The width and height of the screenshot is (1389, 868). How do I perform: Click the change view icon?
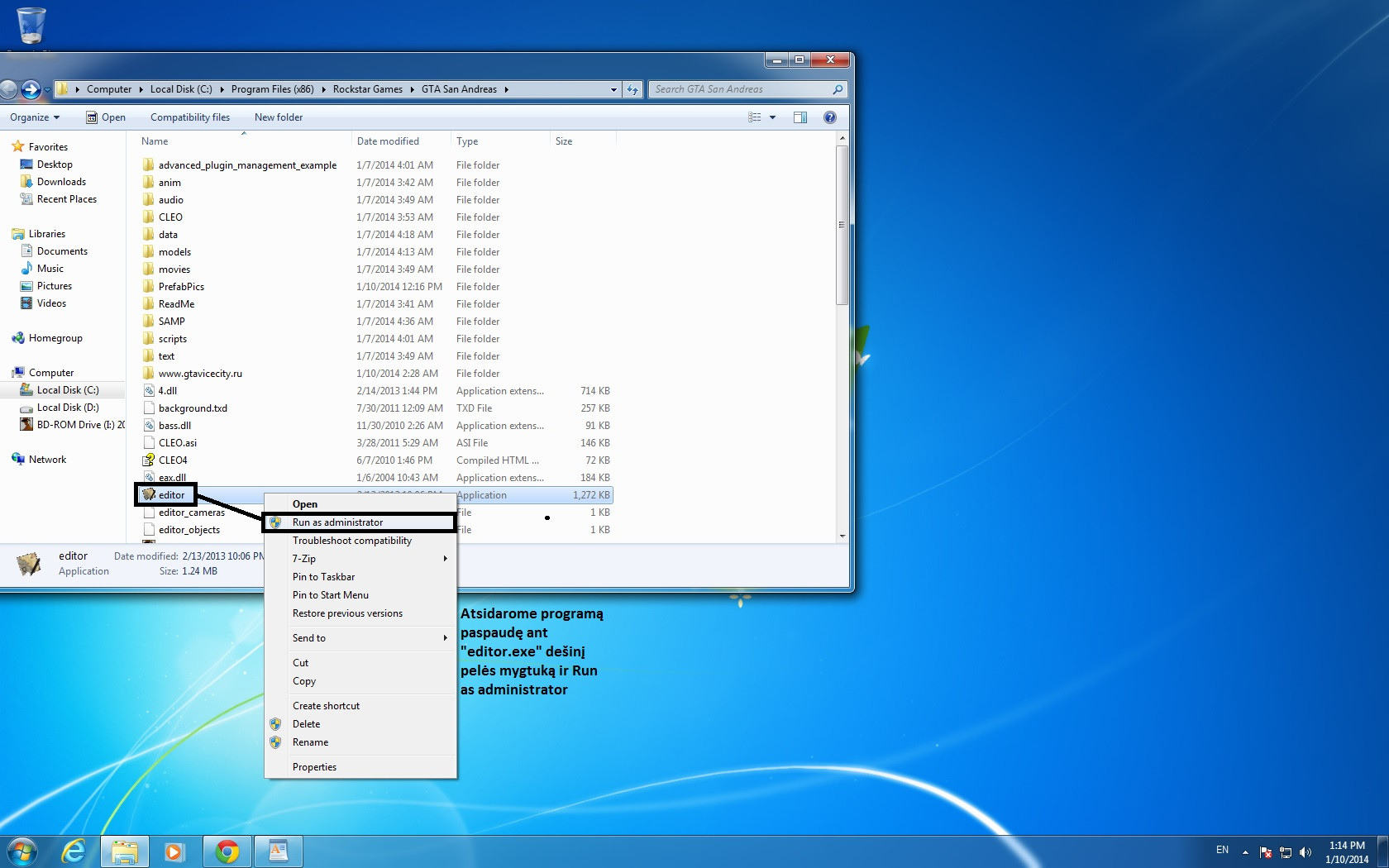click(x=755, y=117)
